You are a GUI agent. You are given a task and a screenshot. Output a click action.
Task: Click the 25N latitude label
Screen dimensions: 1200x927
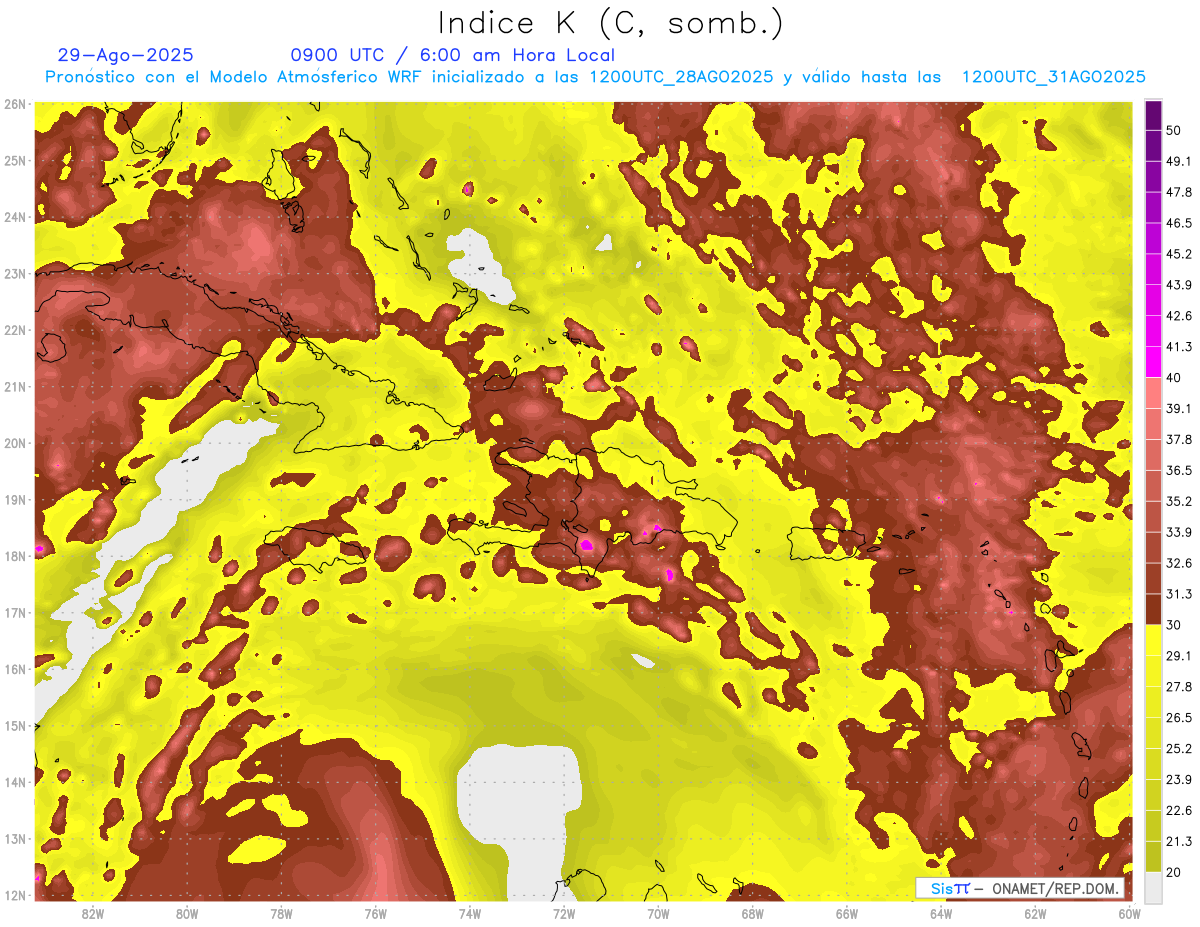(x=15, y=160)
